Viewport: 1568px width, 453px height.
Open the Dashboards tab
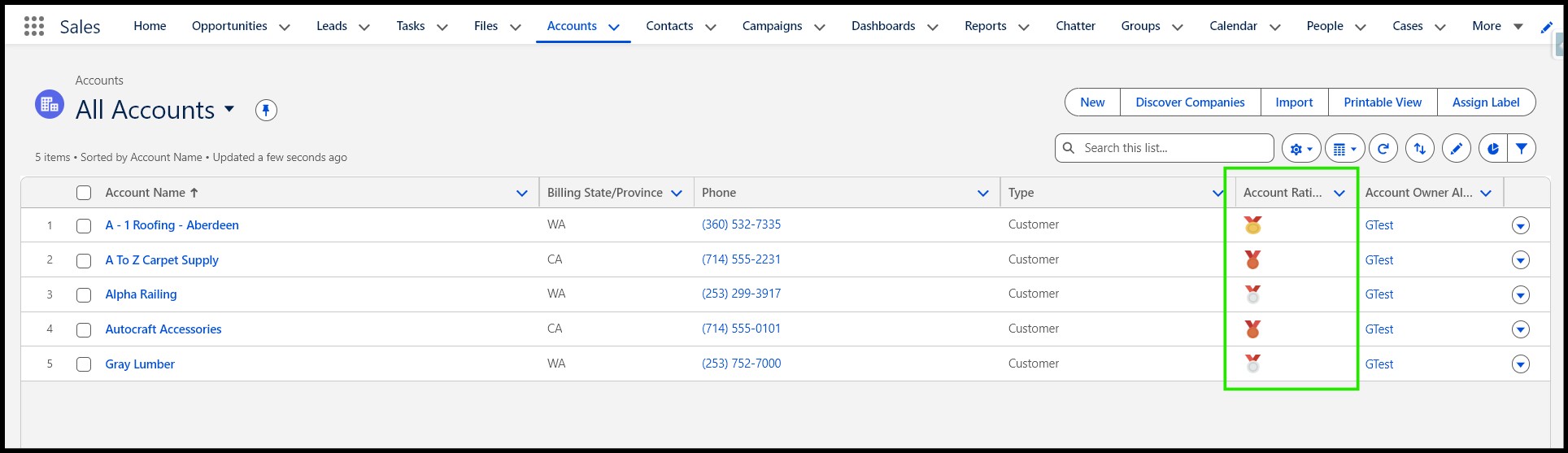(x=883, y=26)
